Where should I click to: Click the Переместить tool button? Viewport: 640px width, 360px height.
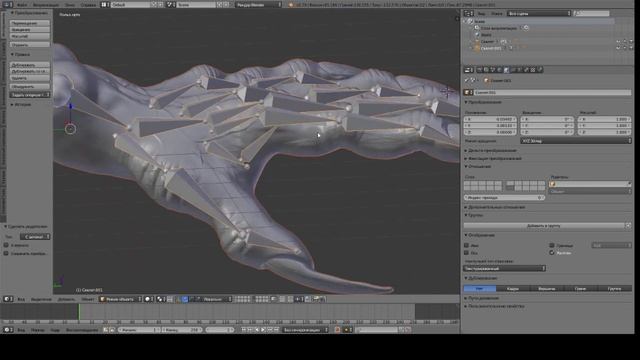pyautogui.click(x=30, y=23)
